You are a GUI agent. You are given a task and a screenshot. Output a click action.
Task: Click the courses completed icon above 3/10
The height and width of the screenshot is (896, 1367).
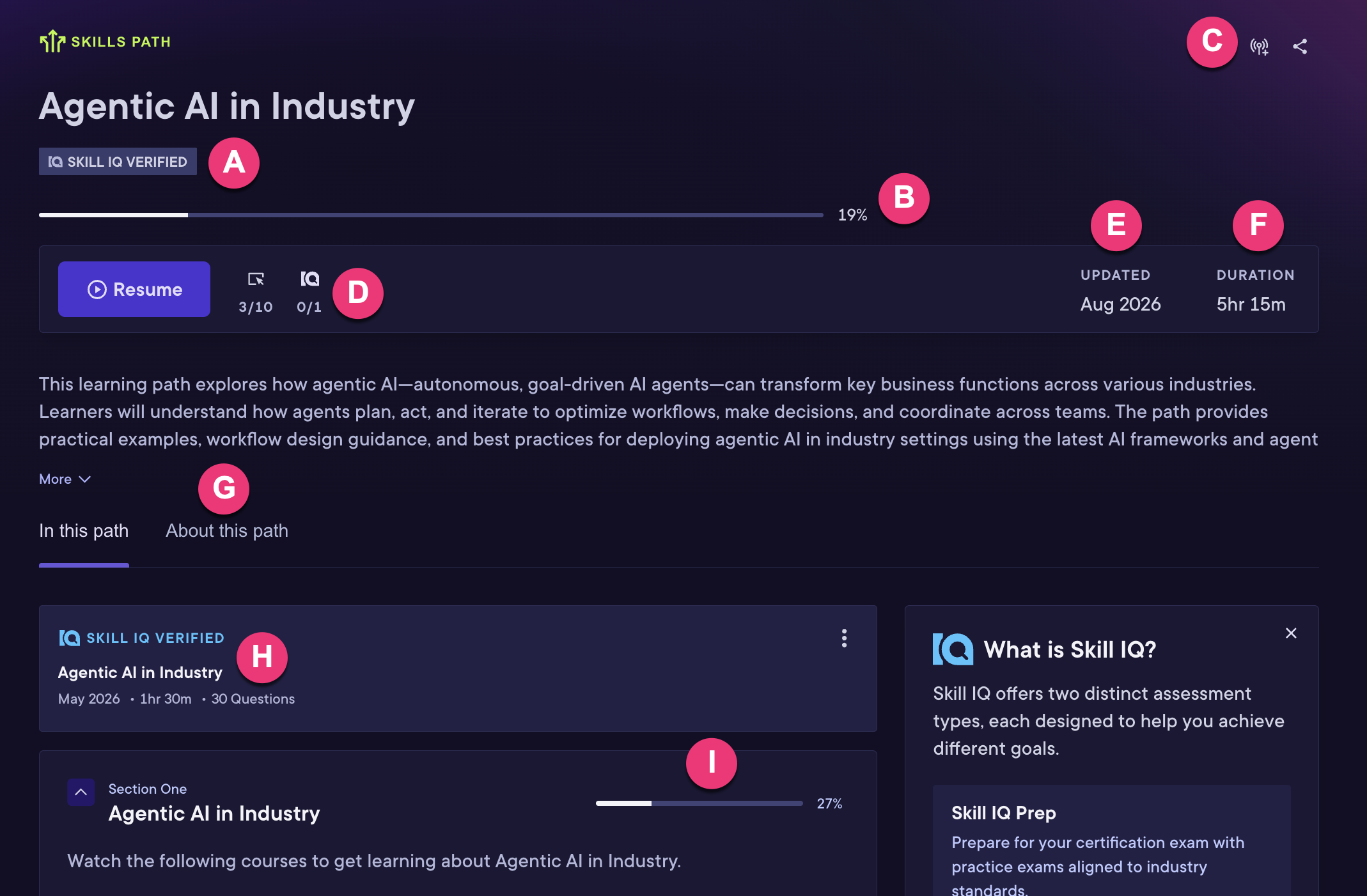tap(256, 279)
